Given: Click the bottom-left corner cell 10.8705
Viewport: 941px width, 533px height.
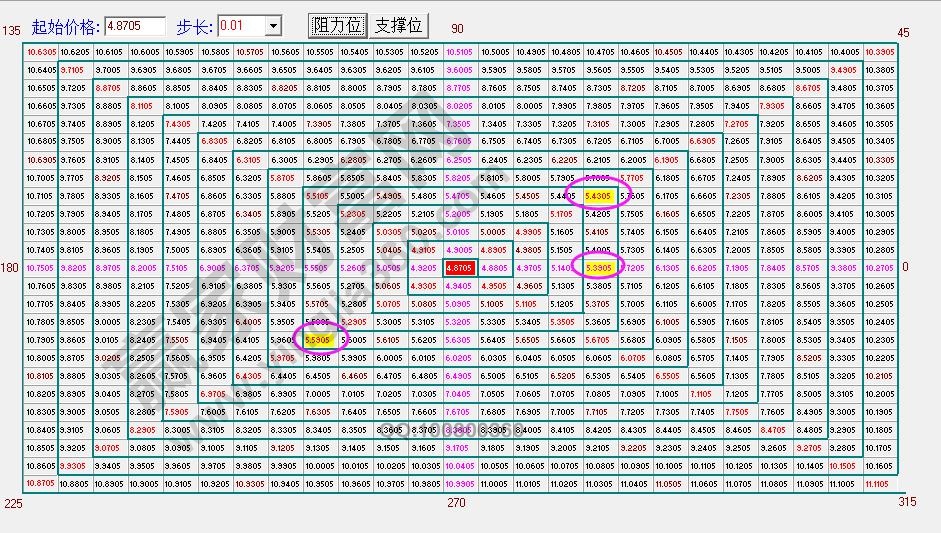Looking at the screenshot, I should [x=42, y=483].
